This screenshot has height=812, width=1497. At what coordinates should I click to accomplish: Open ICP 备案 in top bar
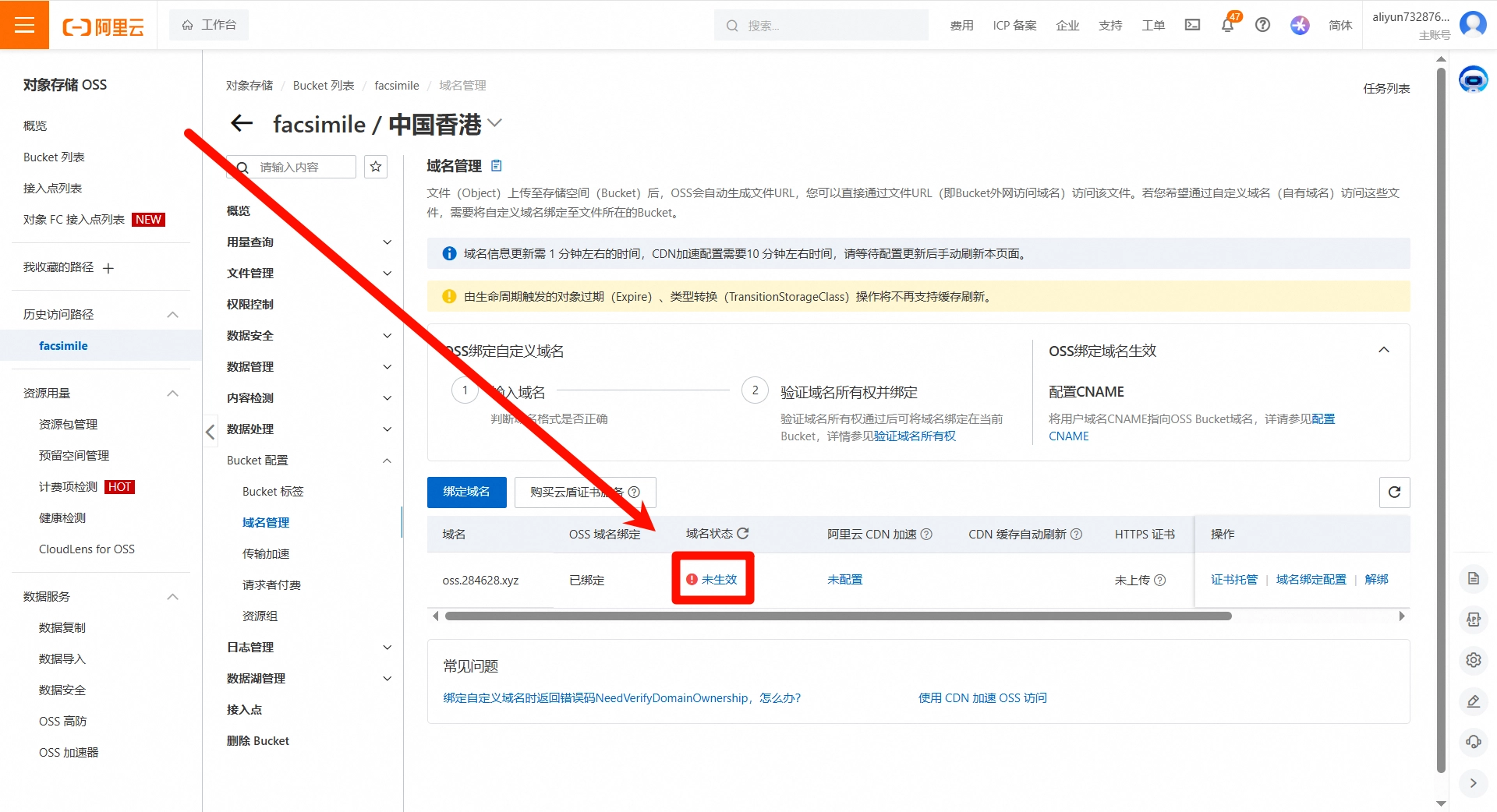1014,25
